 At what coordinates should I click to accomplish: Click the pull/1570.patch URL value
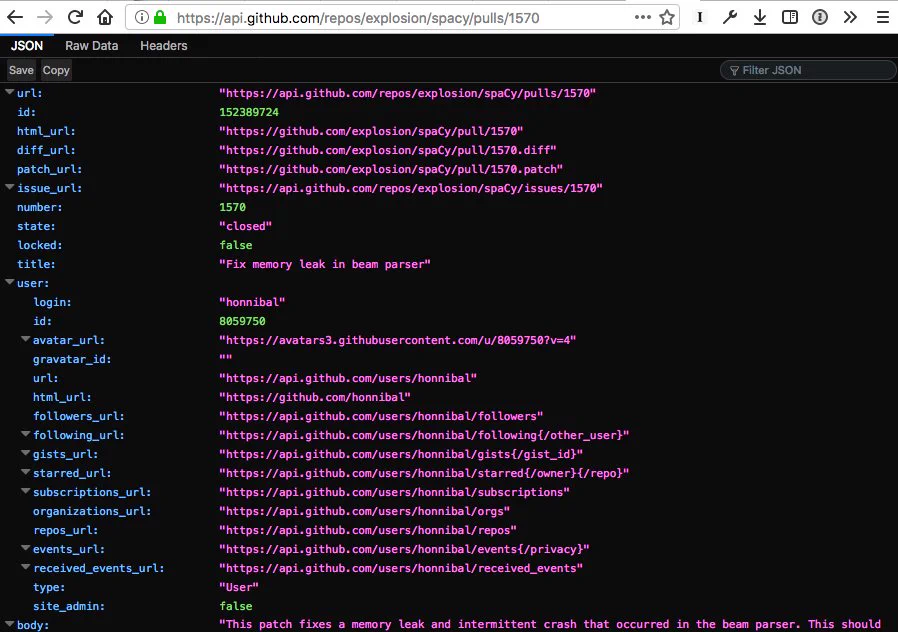coord(391,169)
